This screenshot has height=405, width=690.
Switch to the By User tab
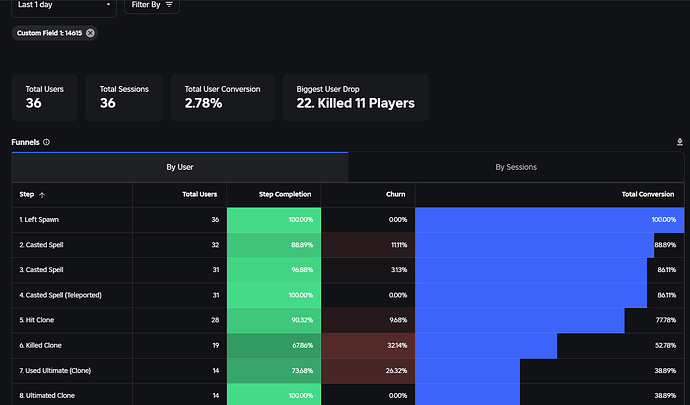coord(180,167)
